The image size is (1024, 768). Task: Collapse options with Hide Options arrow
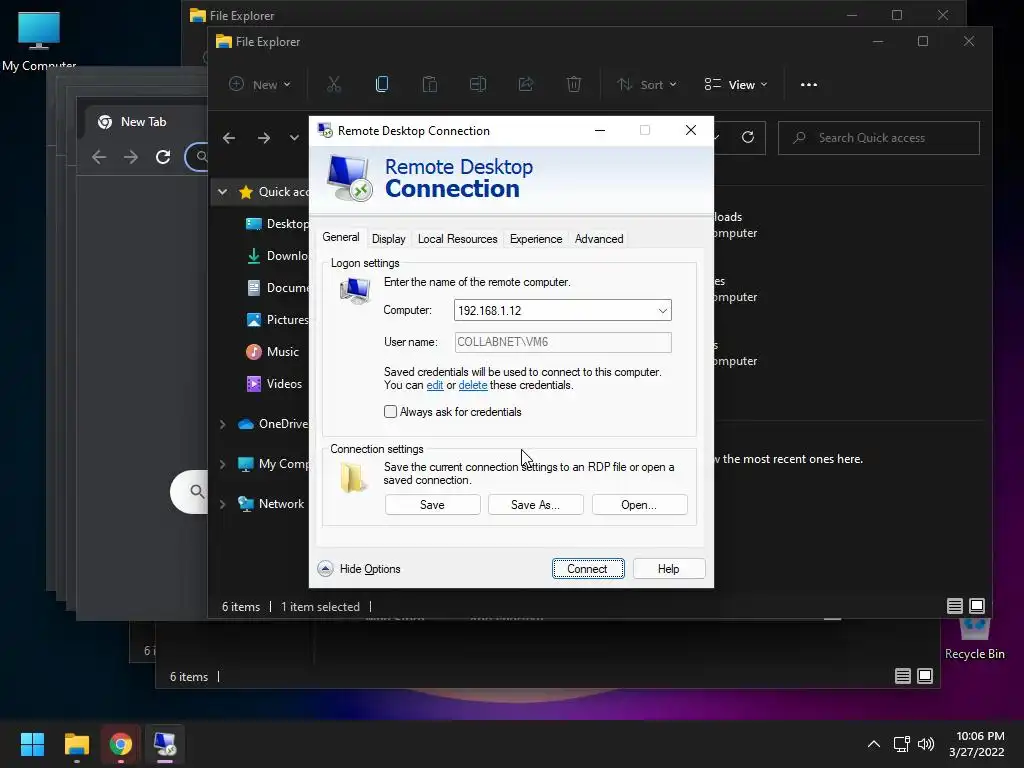pyautogui.click(x=325, y=569)
